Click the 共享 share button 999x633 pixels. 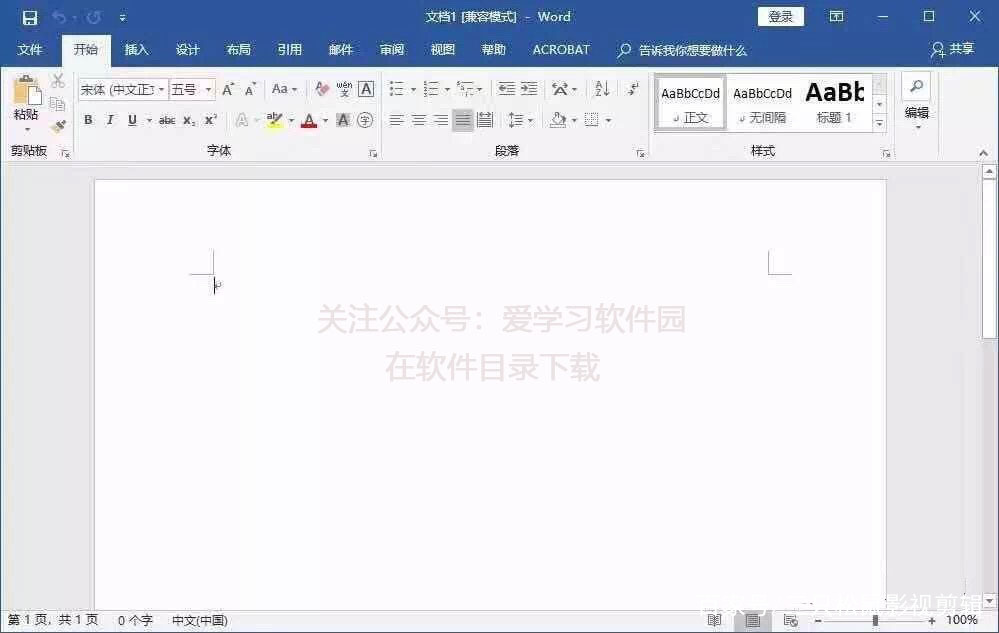tap(953, 50)
